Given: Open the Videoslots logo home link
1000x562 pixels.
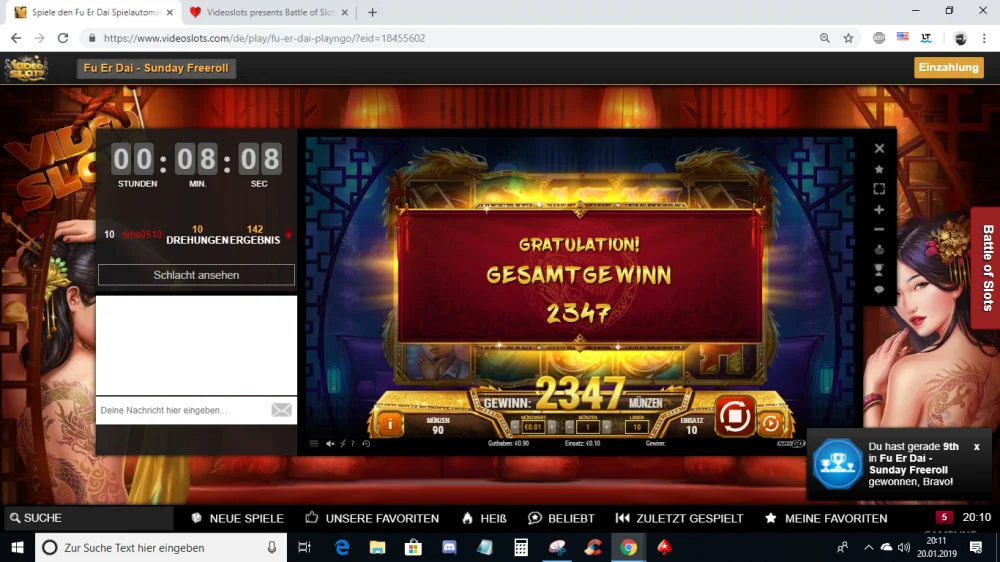Looking at the screenshot, I should 26,68.
